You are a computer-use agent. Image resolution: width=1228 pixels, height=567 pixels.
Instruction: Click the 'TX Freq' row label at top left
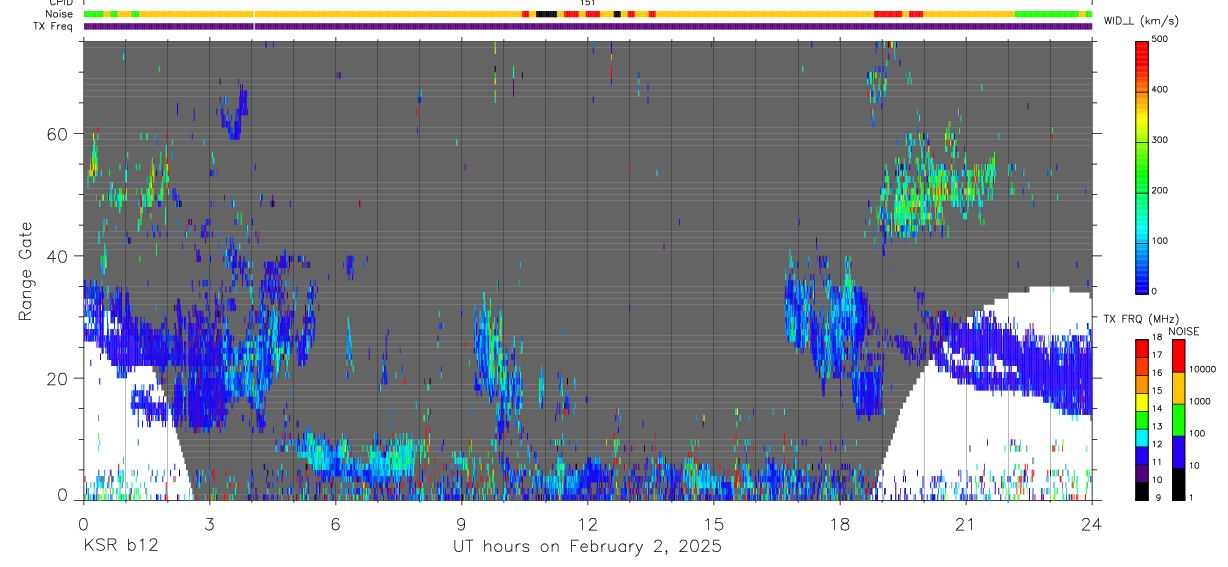(x=53, y=27)
